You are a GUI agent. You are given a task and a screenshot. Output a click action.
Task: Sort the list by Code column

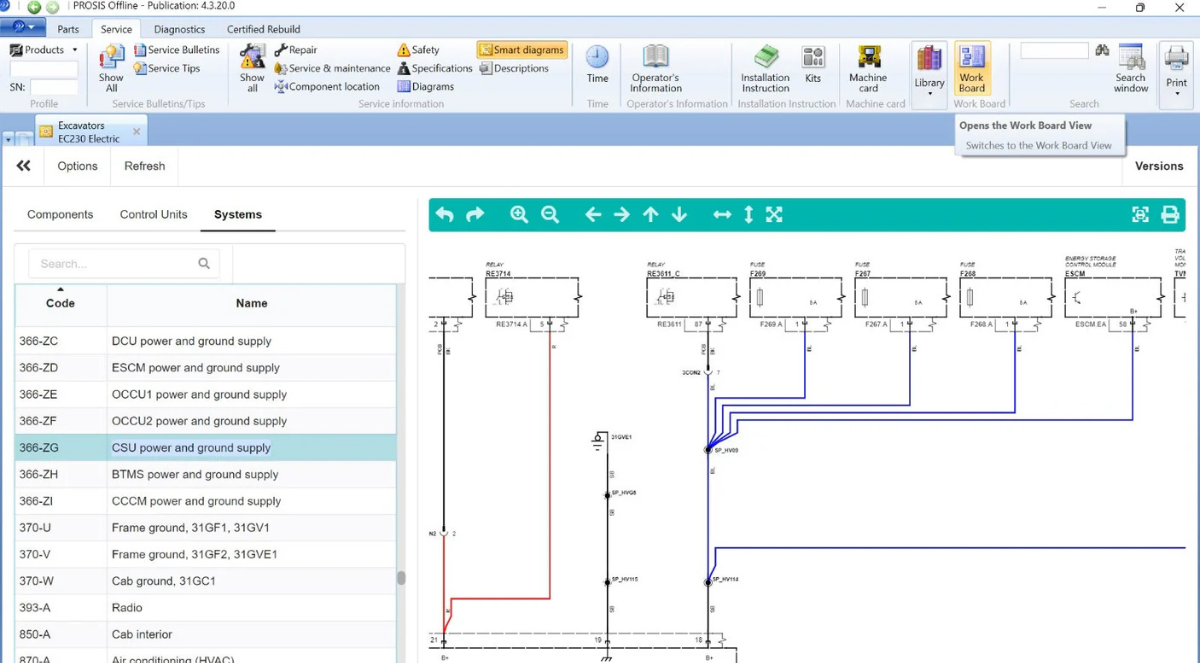tap(60, 303)
